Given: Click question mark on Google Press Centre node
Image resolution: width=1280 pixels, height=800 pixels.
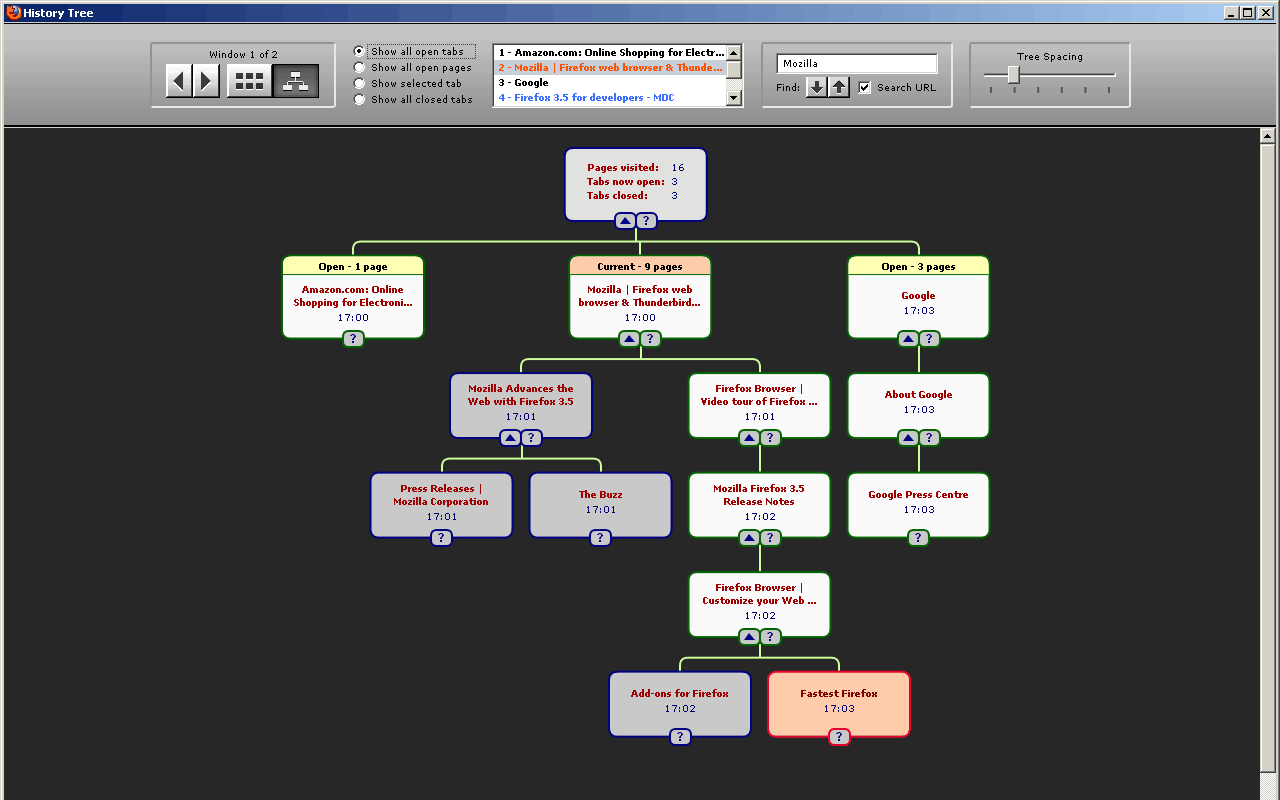Looking at the screenshot, I should [918, 538].
